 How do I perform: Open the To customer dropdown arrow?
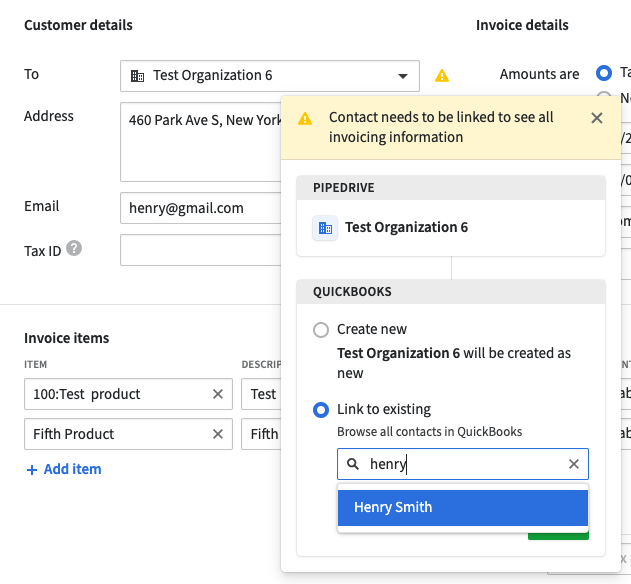click(402, 76)
